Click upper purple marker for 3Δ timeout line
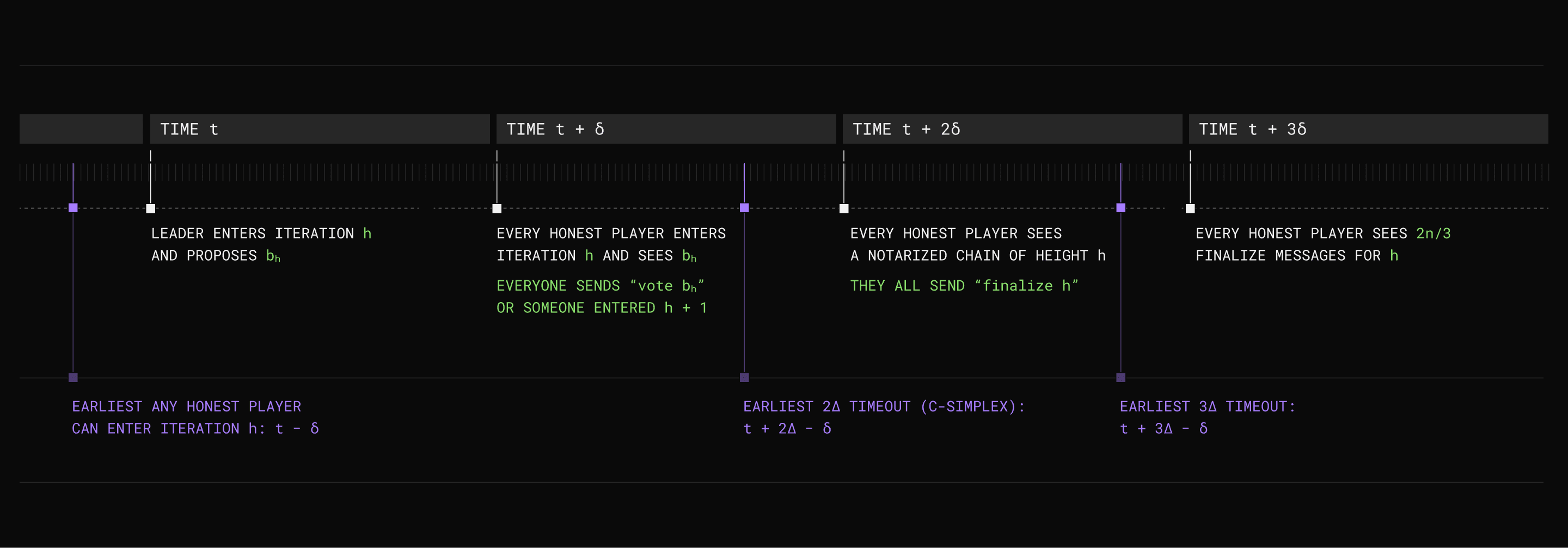 click(x=1120, y=208)
